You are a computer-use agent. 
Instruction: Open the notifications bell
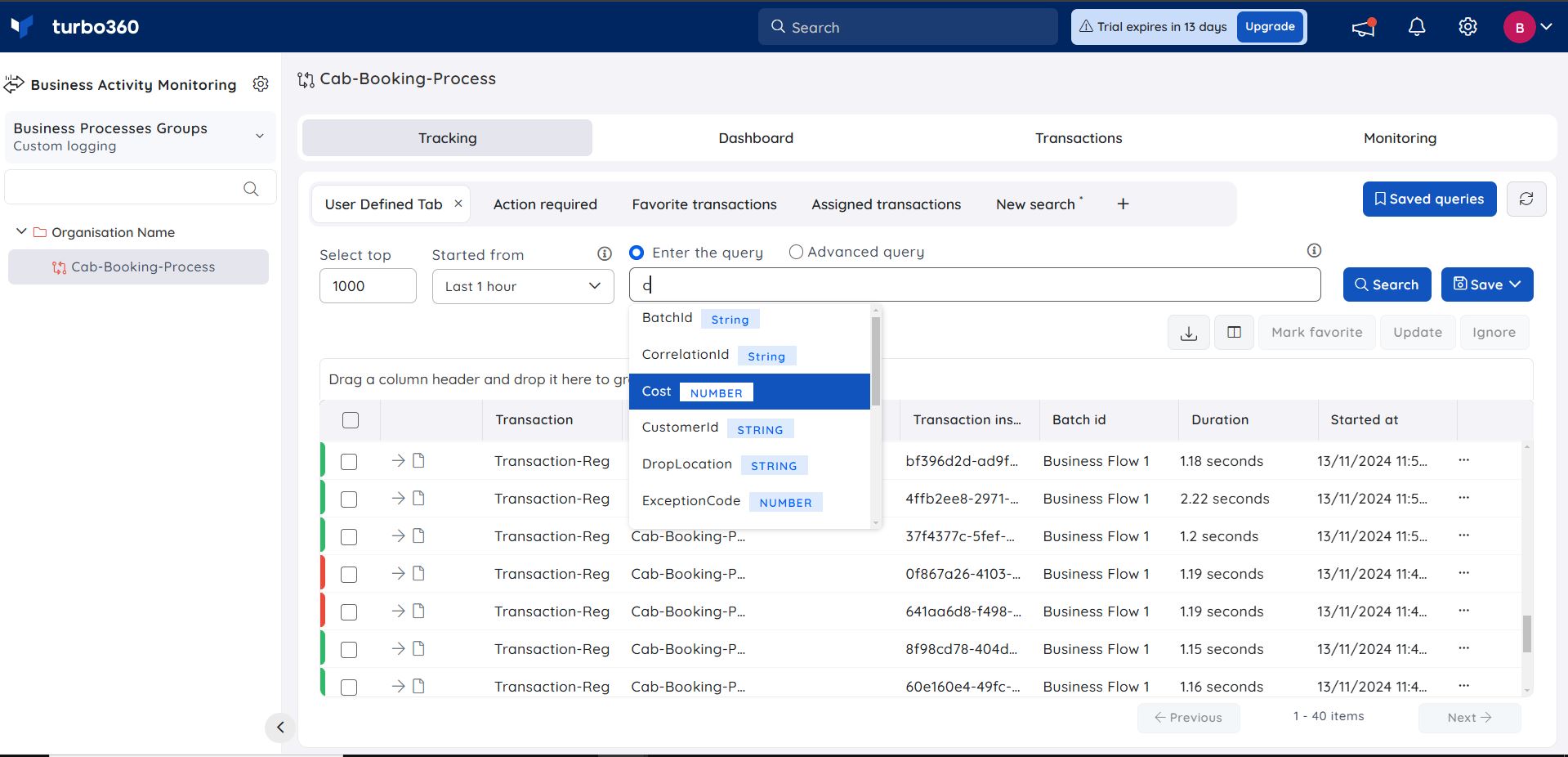pyautogui.click(x=1417, y=27)
